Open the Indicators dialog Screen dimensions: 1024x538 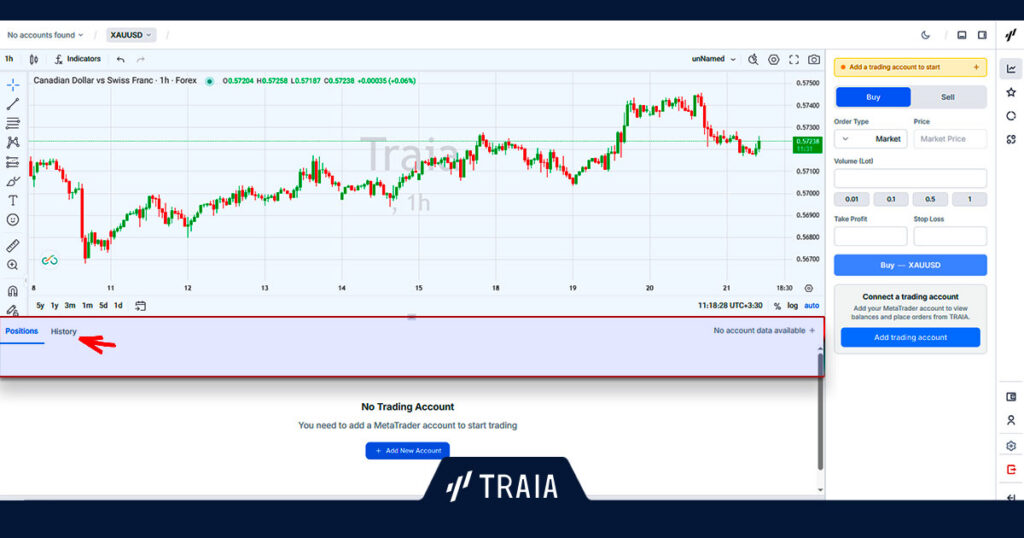(78, 59)
